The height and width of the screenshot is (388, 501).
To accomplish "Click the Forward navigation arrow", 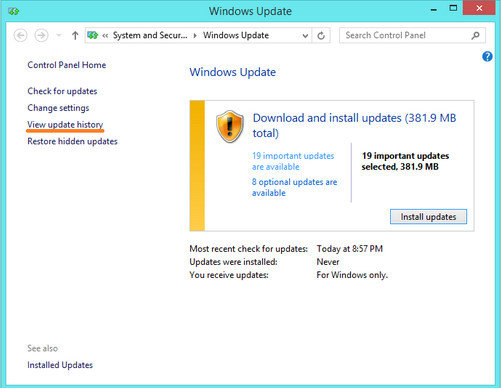I will 41,35.
